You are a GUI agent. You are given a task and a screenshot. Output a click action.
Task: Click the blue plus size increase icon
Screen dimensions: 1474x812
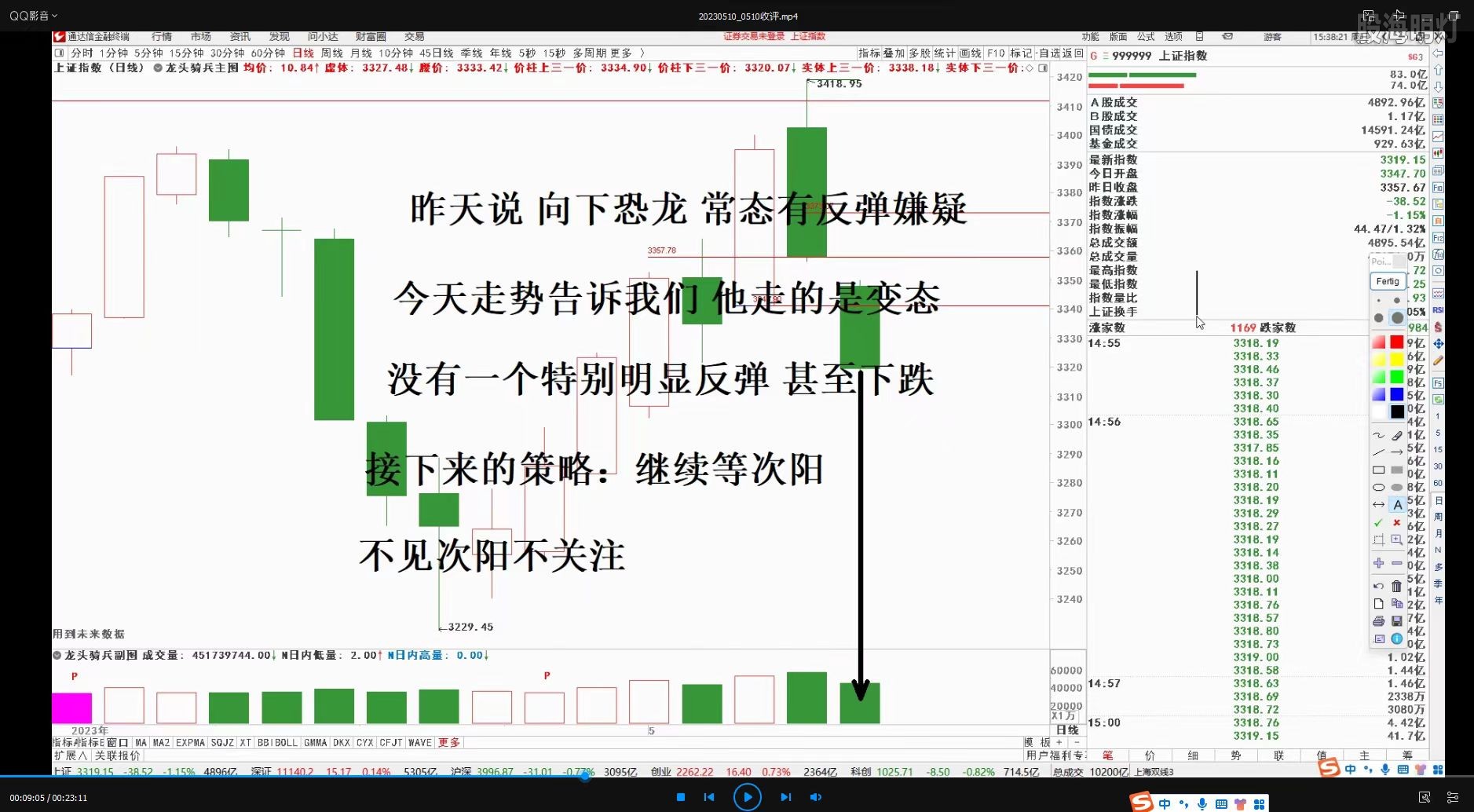click(1379, 563)
